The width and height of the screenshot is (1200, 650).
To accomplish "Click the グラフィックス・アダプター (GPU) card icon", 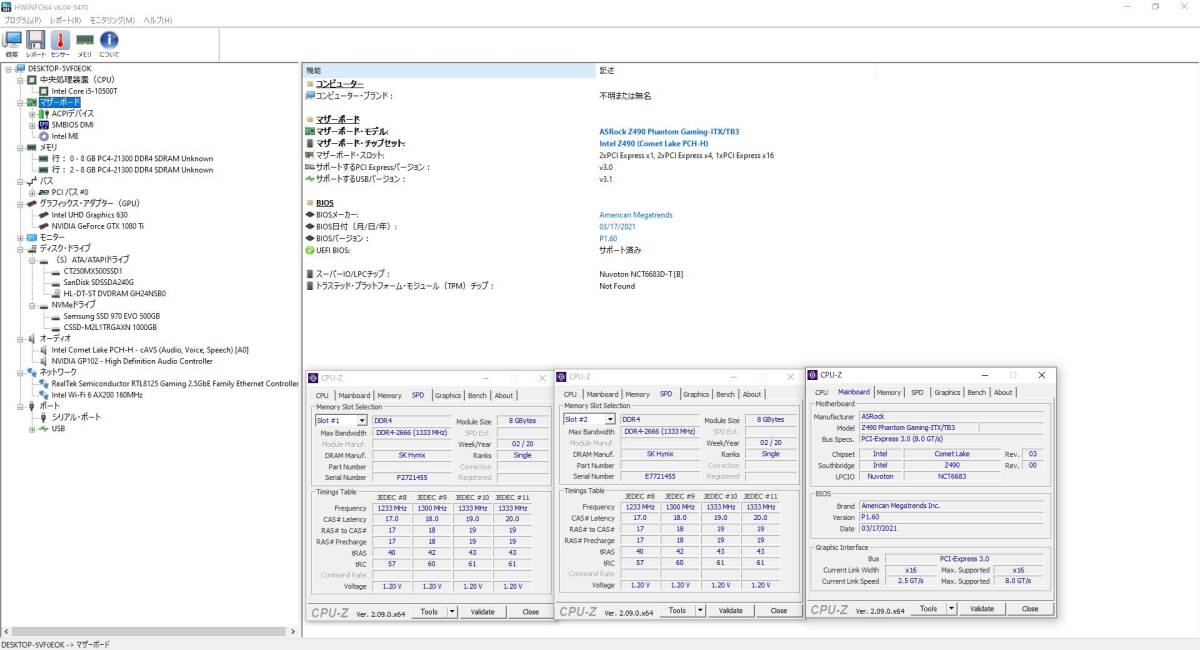I will pos(32,203).
